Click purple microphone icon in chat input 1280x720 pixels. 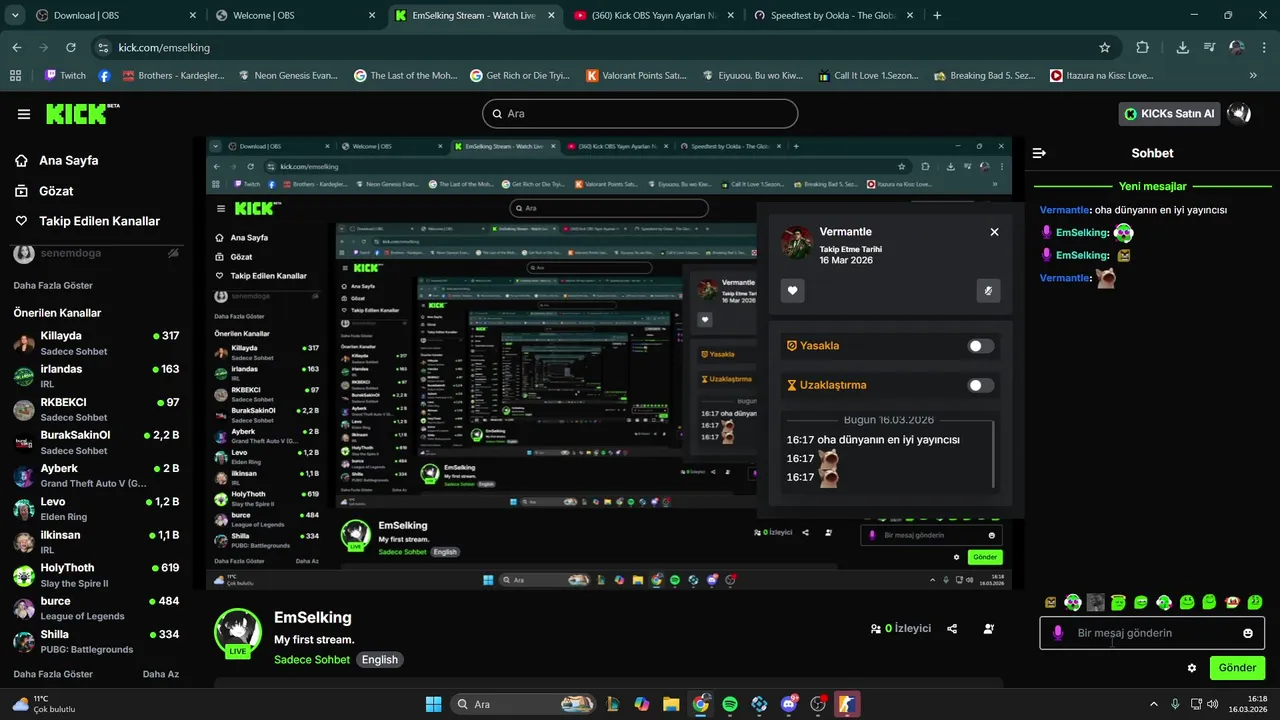point(1058,633)
